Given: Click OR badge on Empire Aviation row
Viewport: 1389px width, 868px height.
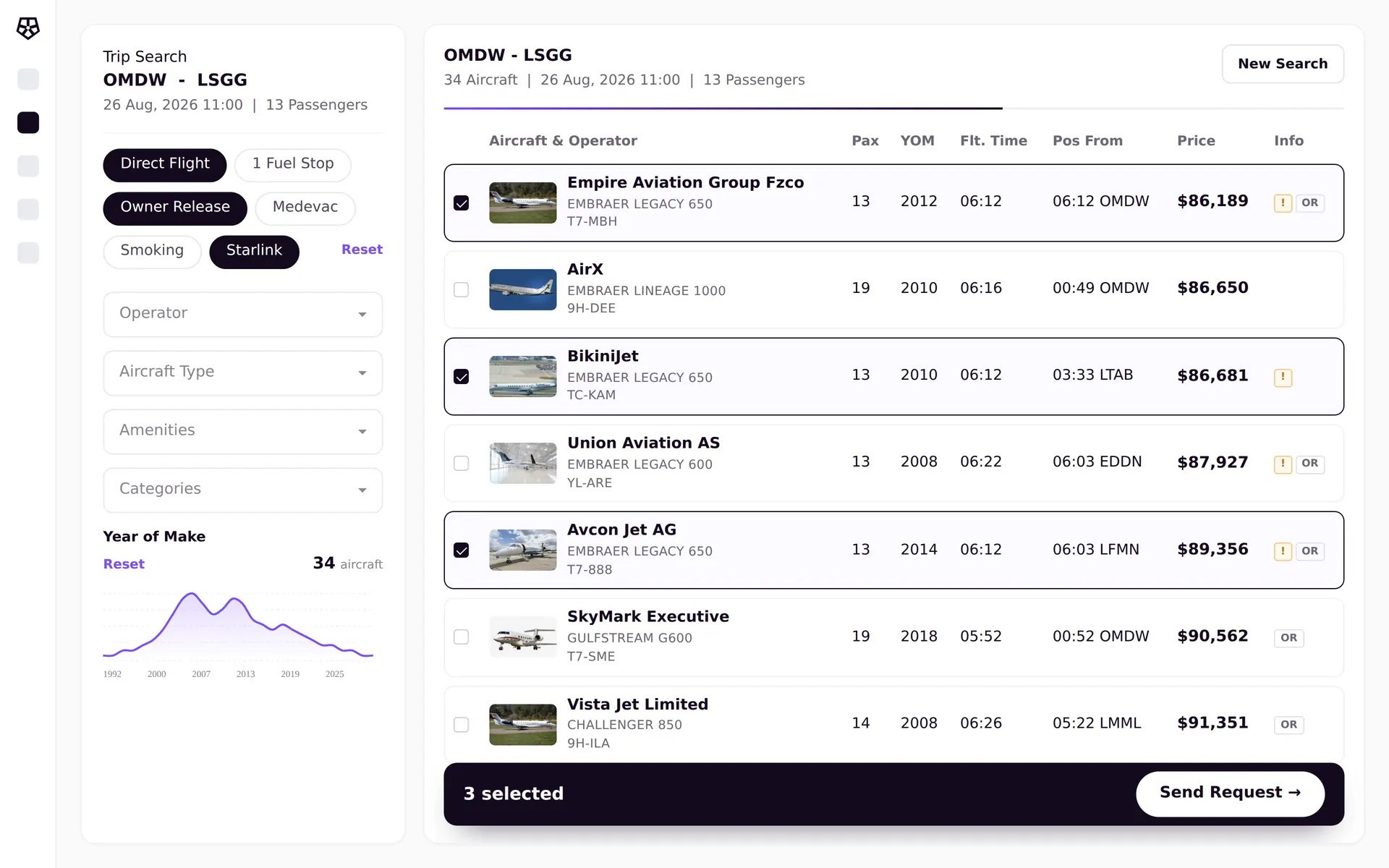Looking at the screenshot, I should (x=1309, y=203).
